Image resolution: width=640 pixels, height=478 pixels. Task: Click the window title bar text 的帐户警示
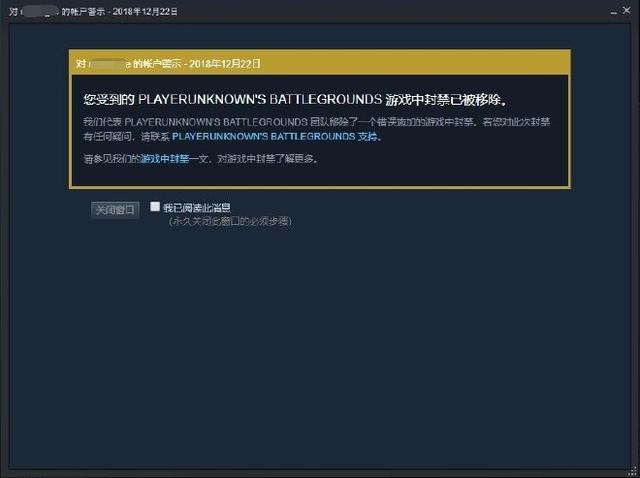pos(83,12)
